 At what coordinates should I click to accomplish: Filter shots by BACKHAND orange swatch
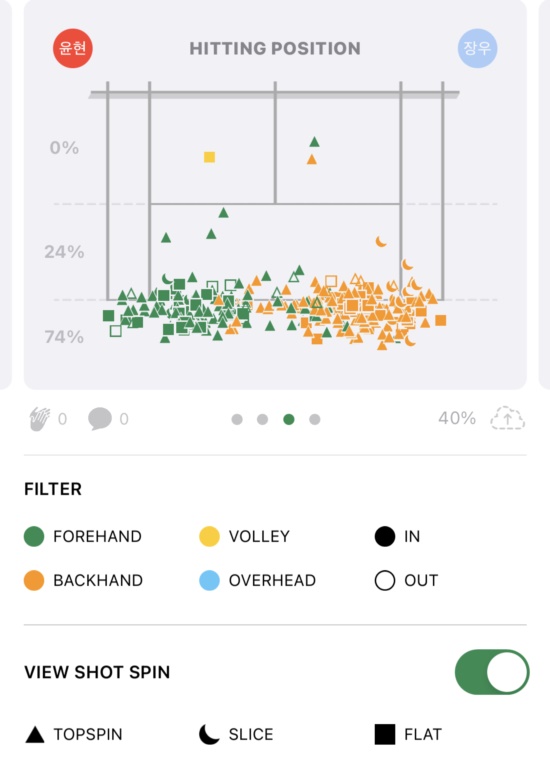[34, 580]
